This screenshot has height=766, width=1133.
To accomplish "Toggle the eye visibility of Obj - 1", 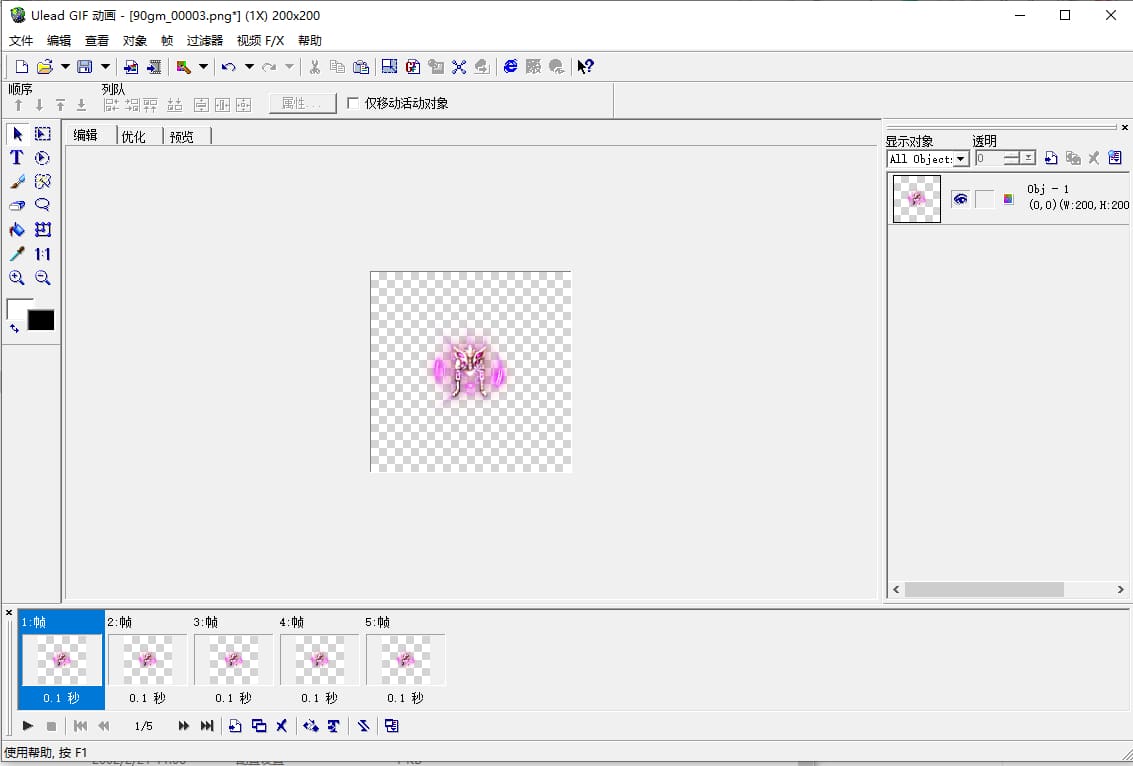I will (x=960, y=199).
